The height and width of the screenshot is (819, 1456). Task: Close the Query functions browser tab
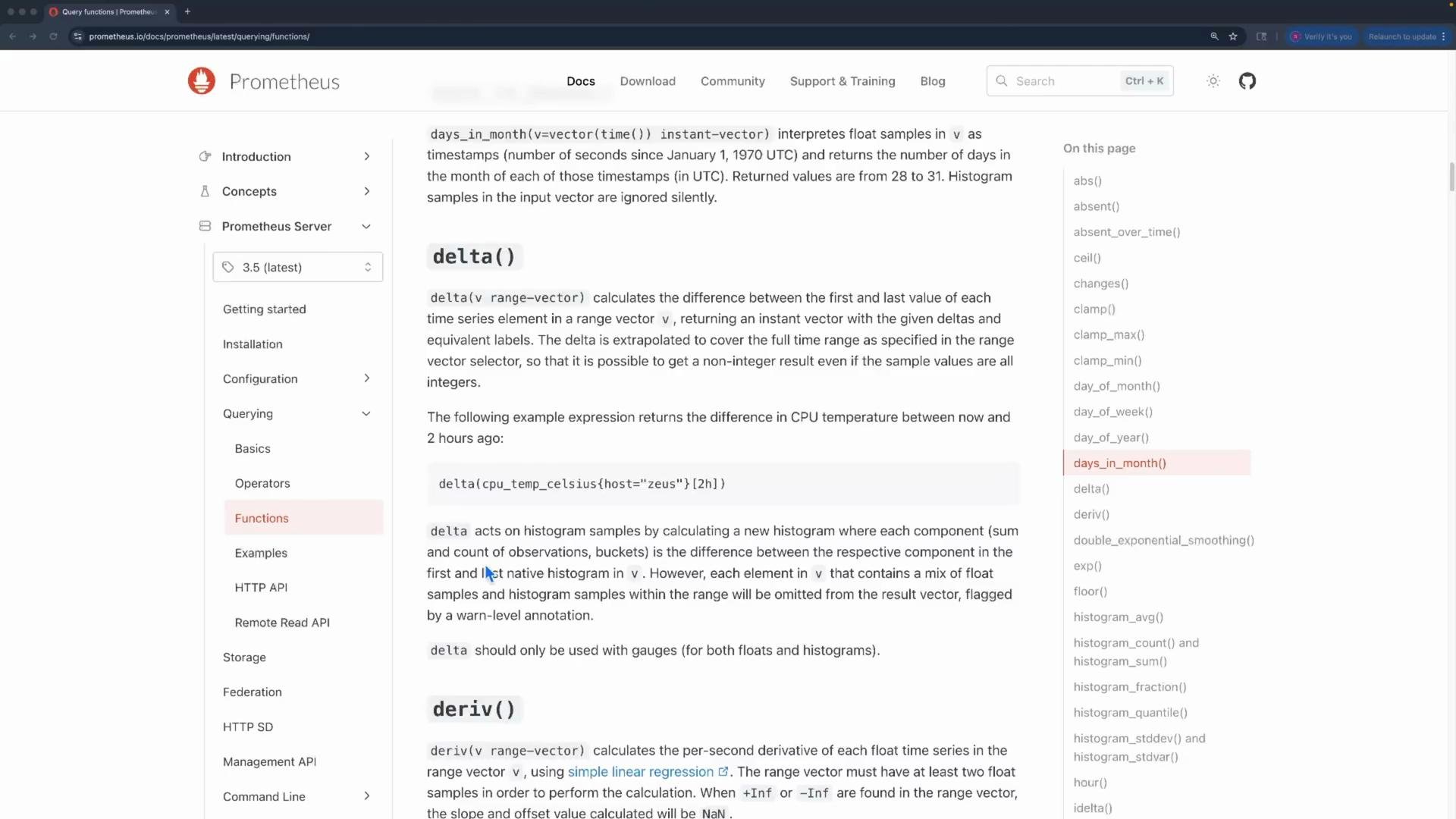point(167,11)
